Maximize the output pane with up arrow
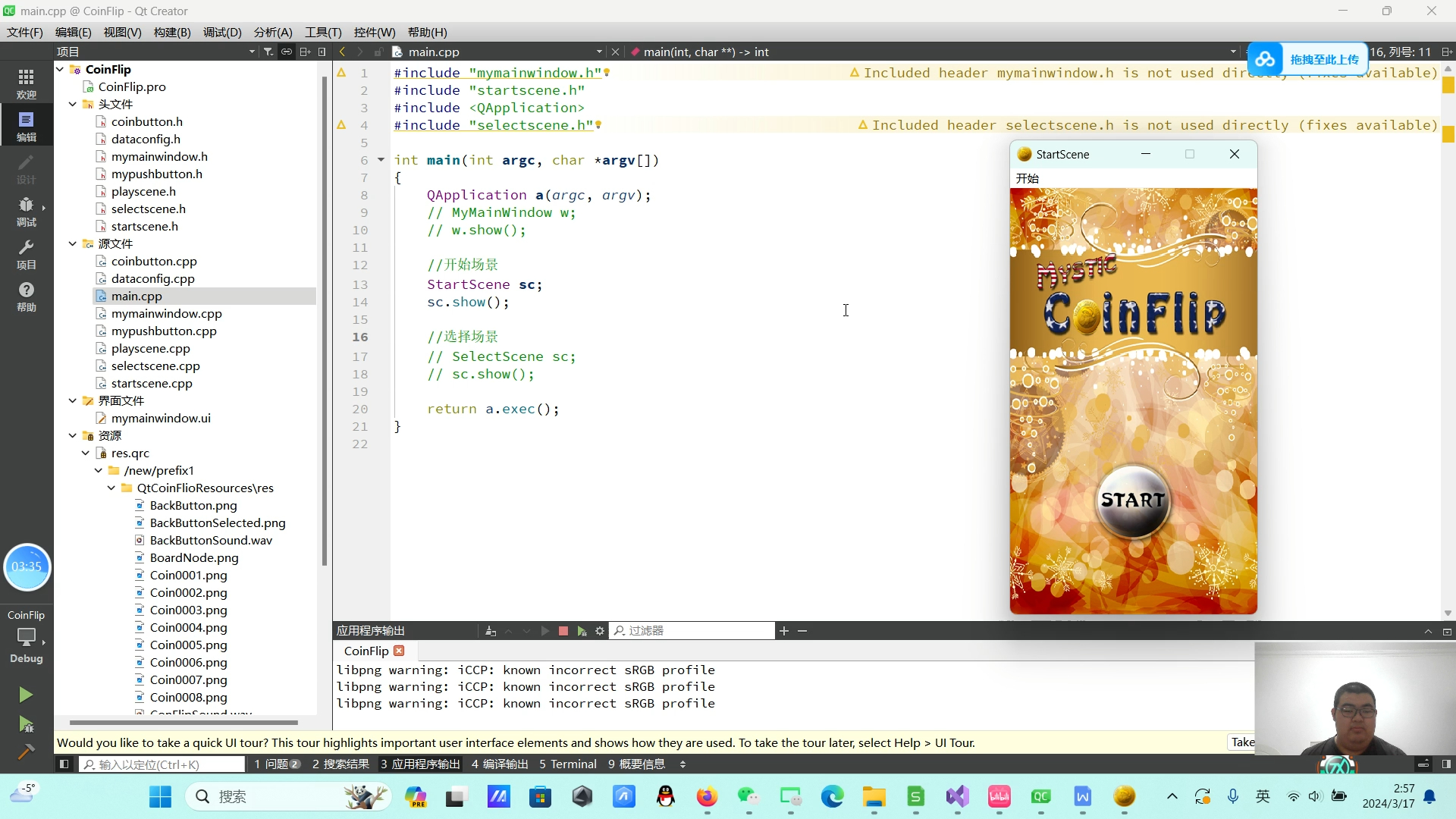The width and height of the screenshot is (1456, 819). point(1428,631)
